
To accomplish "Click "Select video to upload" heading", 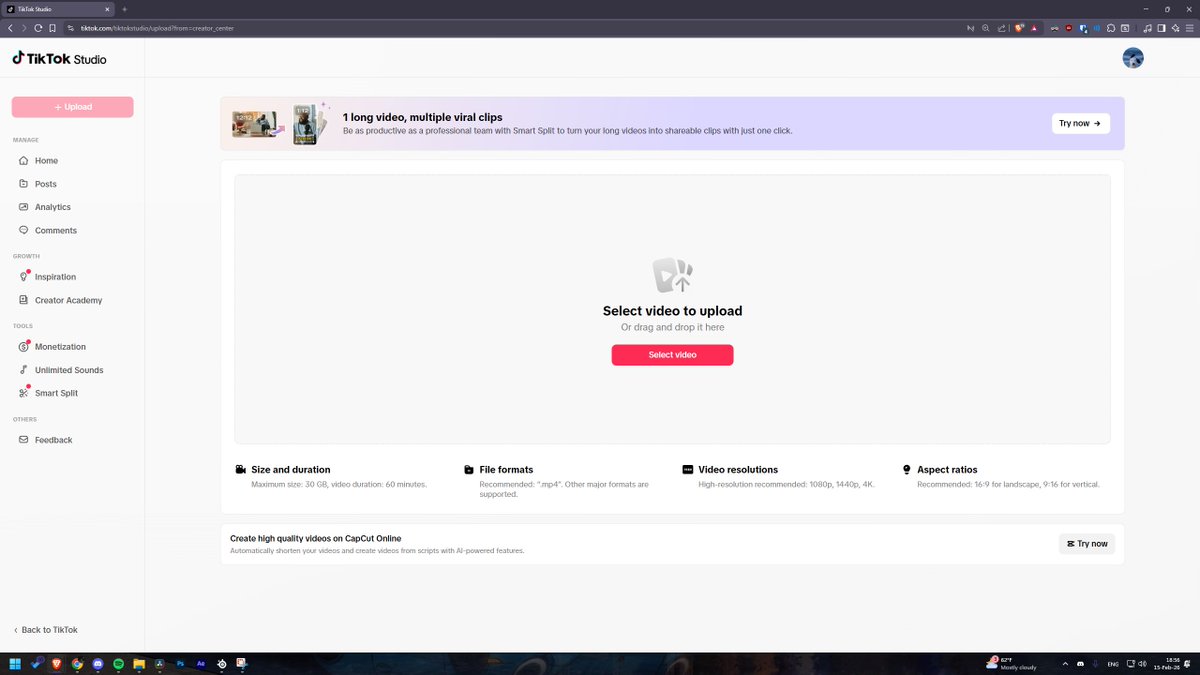I will [672, 311].
